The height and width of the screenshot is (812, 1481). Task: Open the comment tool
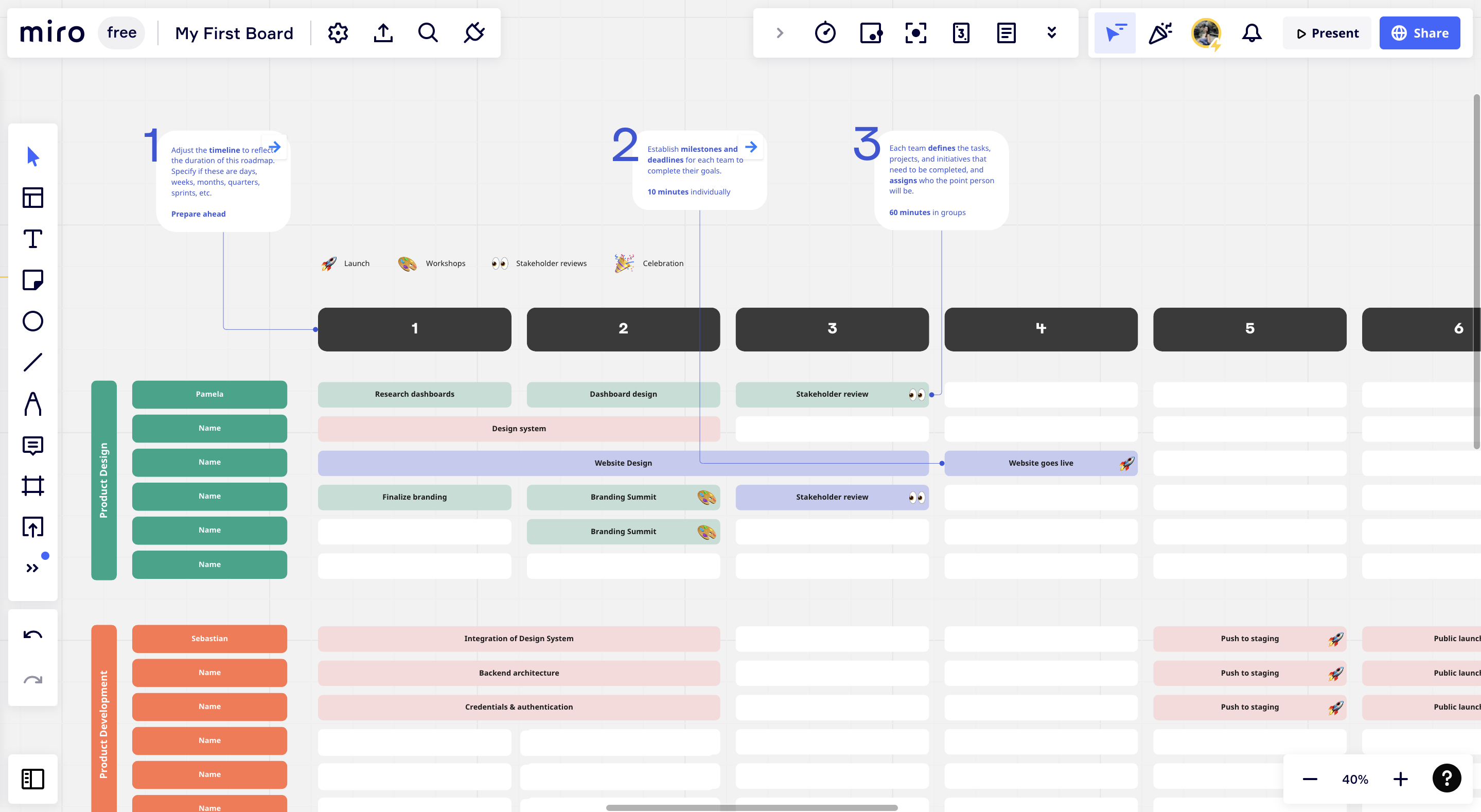pyautogui.click(x=33, y=445)
